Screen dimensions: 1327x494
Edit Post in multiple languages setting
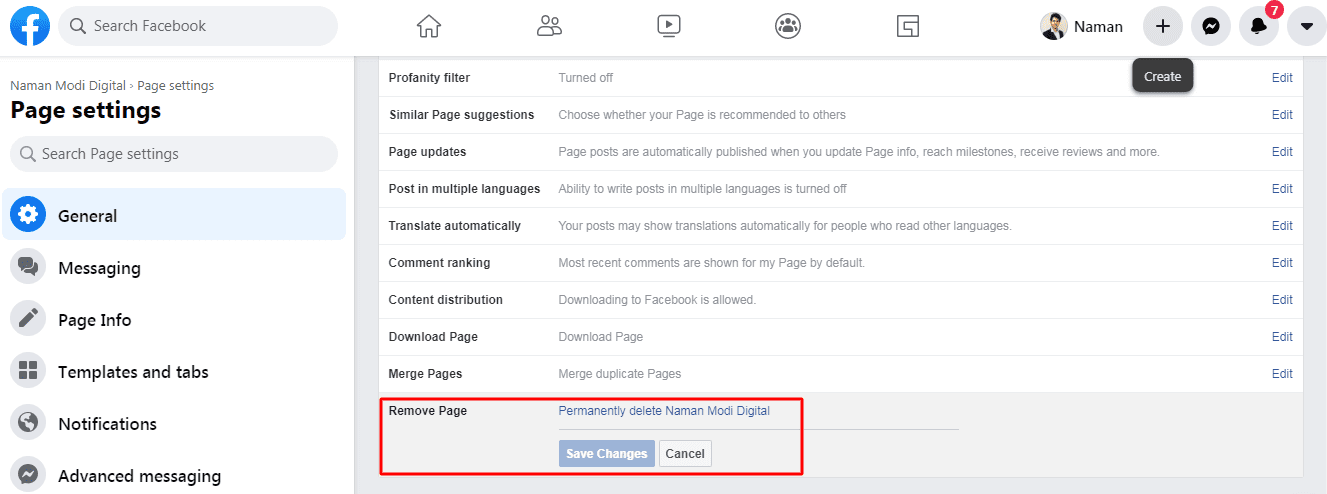[1282, 189]
